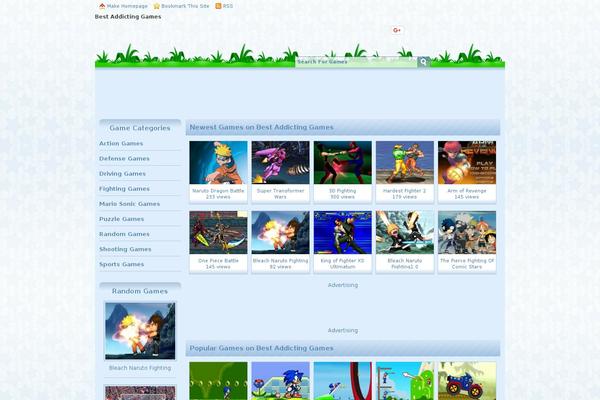Screen dimensions: 600x400
Task: Open the Shooting Games category
Action: pyautogui.click(x=125, y=249)
